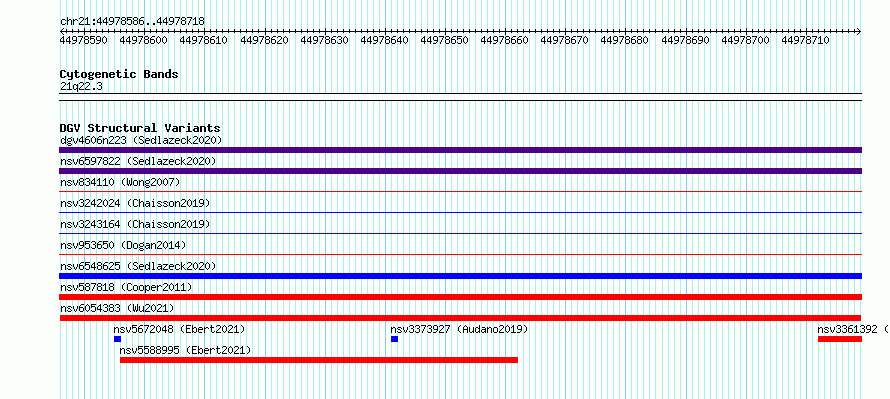The width and height of the screenshot is (890, 399).
Task: Click ruler position 44978650
Action: (444, 40)
